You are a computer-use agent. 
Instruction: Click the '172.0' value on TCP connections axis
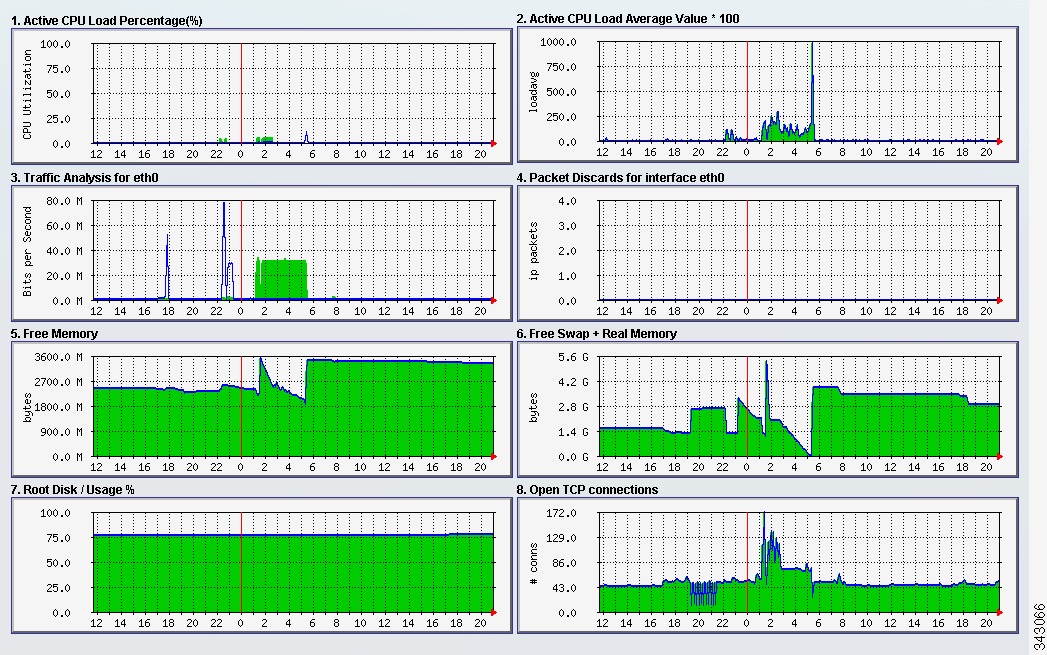pos(562,513)
